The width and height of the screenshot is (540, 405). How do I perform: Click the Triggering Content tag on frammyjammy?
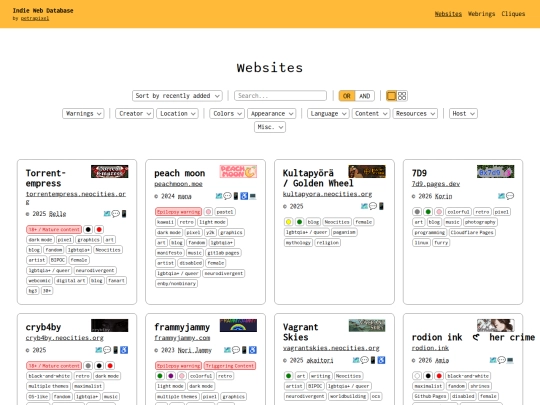click(230, 366)
